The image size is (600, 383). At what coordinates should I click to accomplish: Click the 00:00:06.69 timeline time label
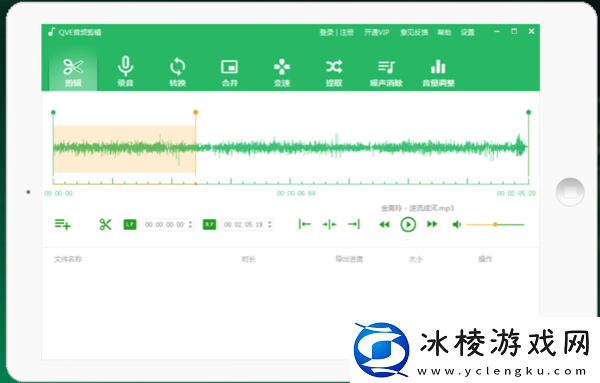tap(296, 193)
